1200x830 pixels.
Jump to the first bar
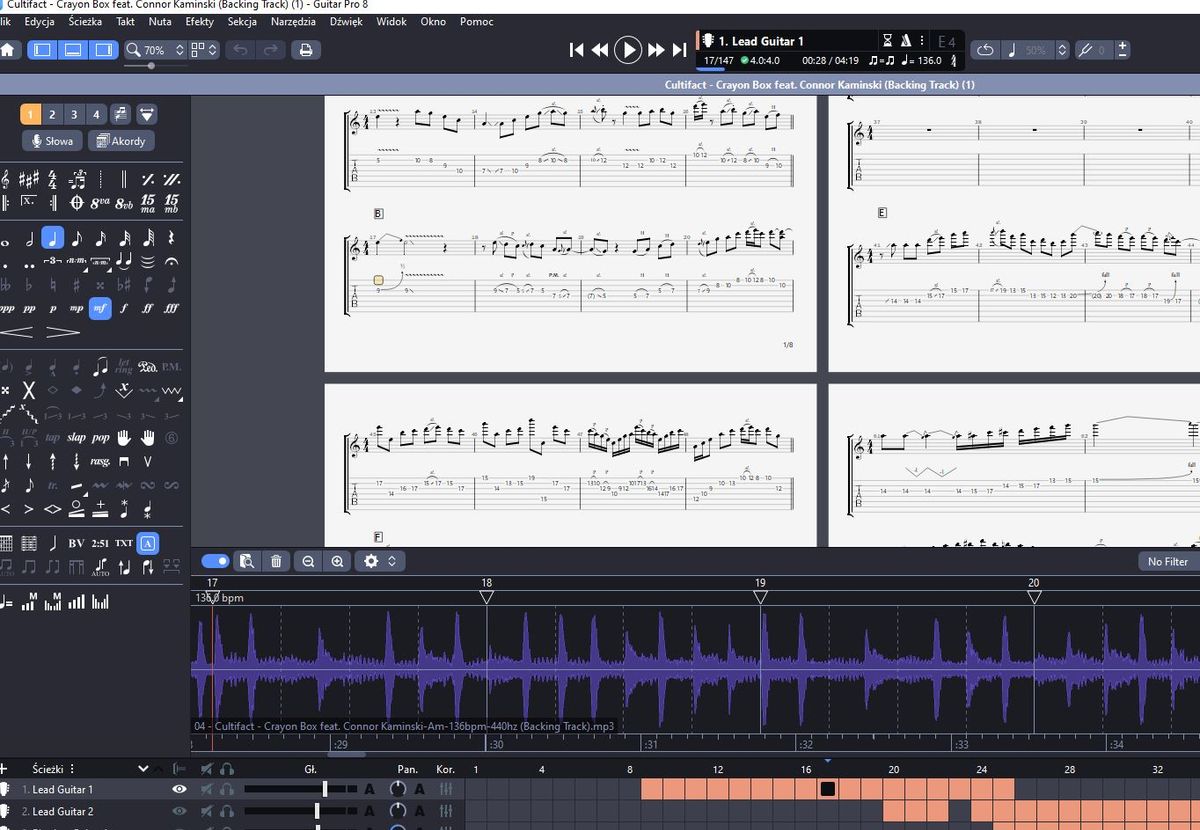click(576, 49)
